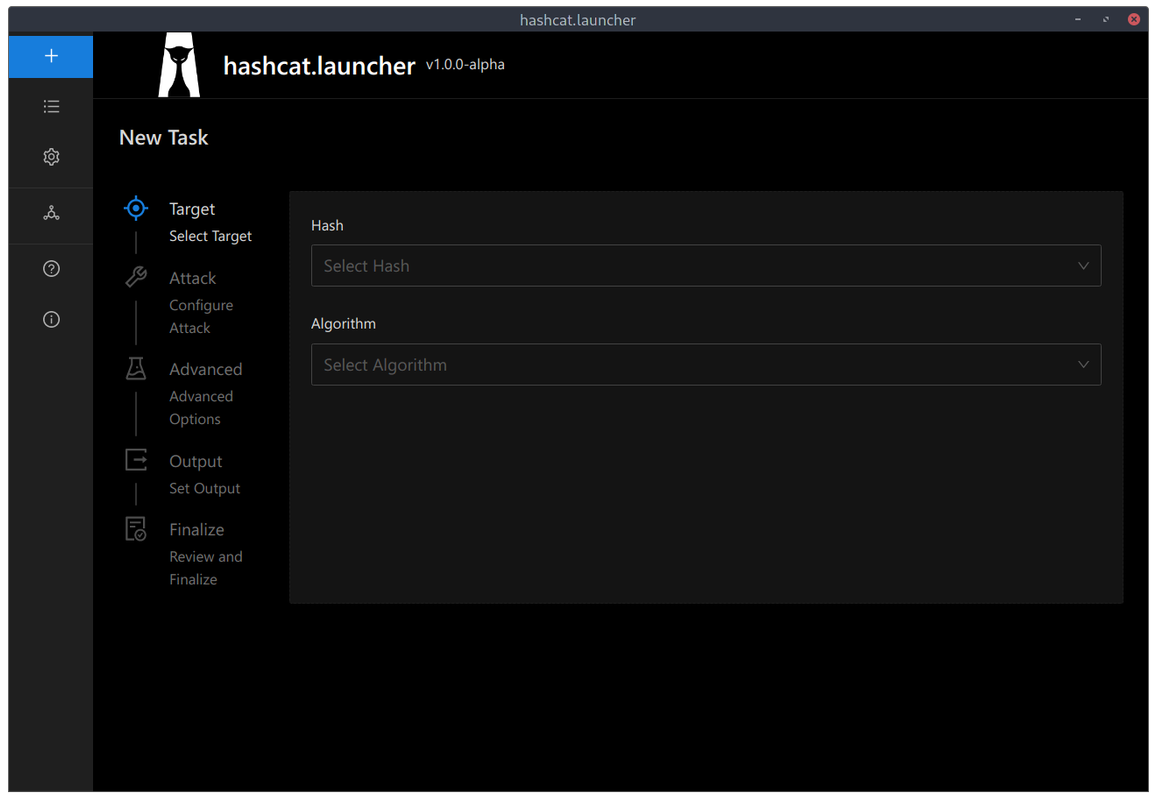Click the hashcat cat logo
This screenshot has width=1157, height=800.
point(179,65)
